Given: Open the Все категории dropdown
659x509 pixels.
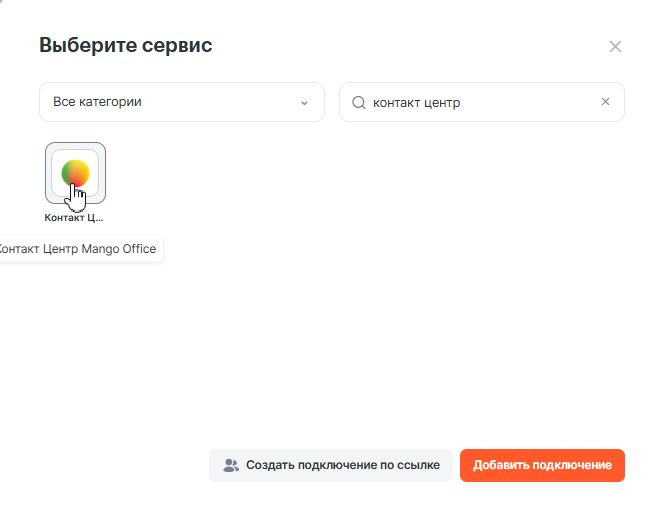Looking at the screenshot, I should (181, 102).
